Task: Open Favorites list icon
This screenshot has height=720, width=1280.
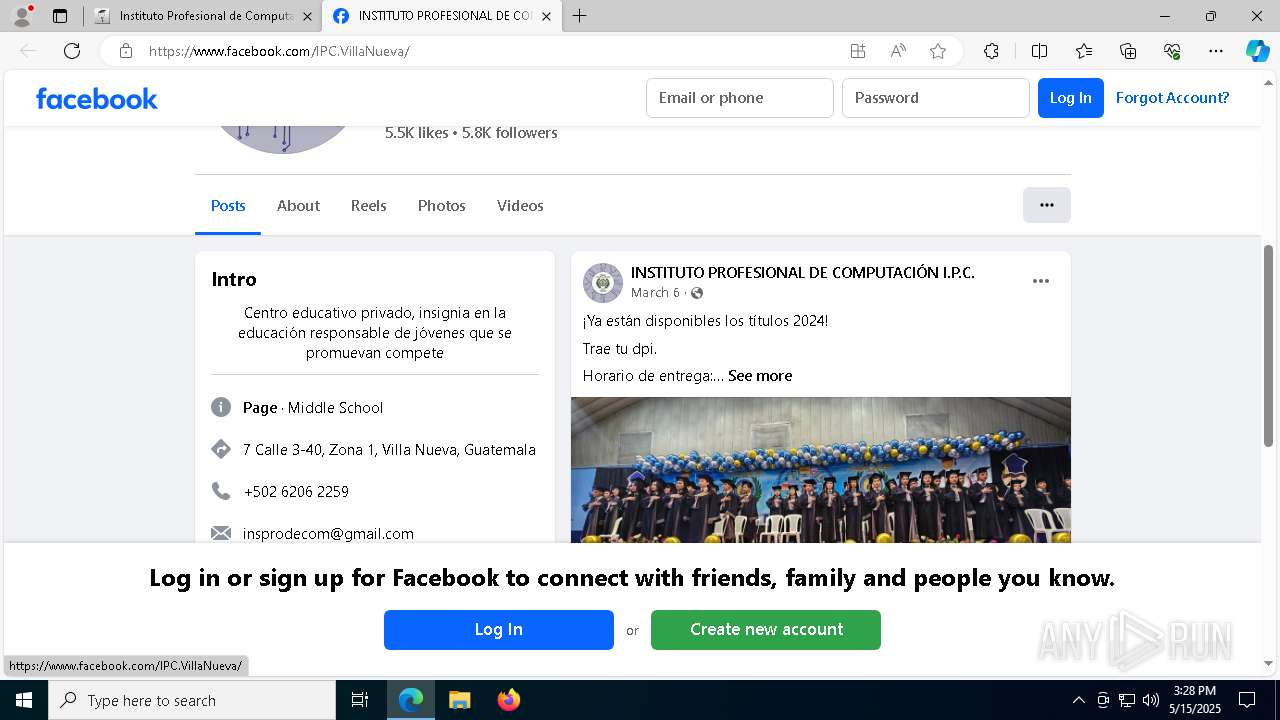Action: (x=1084, y=51)
